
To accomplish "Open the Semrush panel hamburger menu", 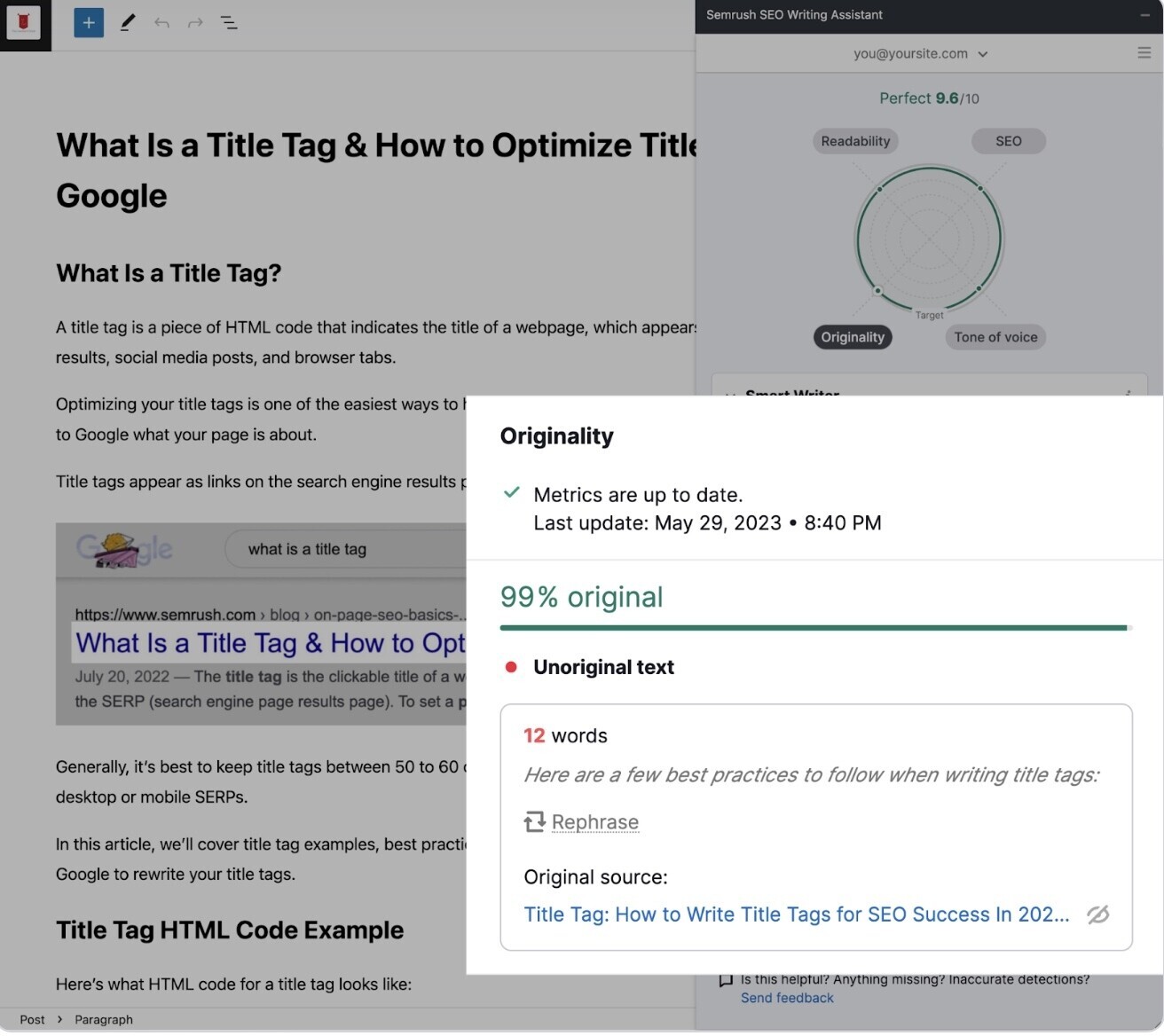I will (x=1144, y=53).
